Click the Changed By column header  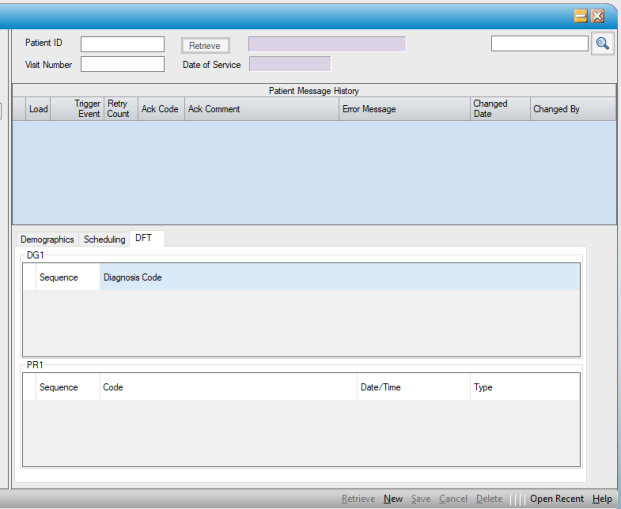click(556, 109)
